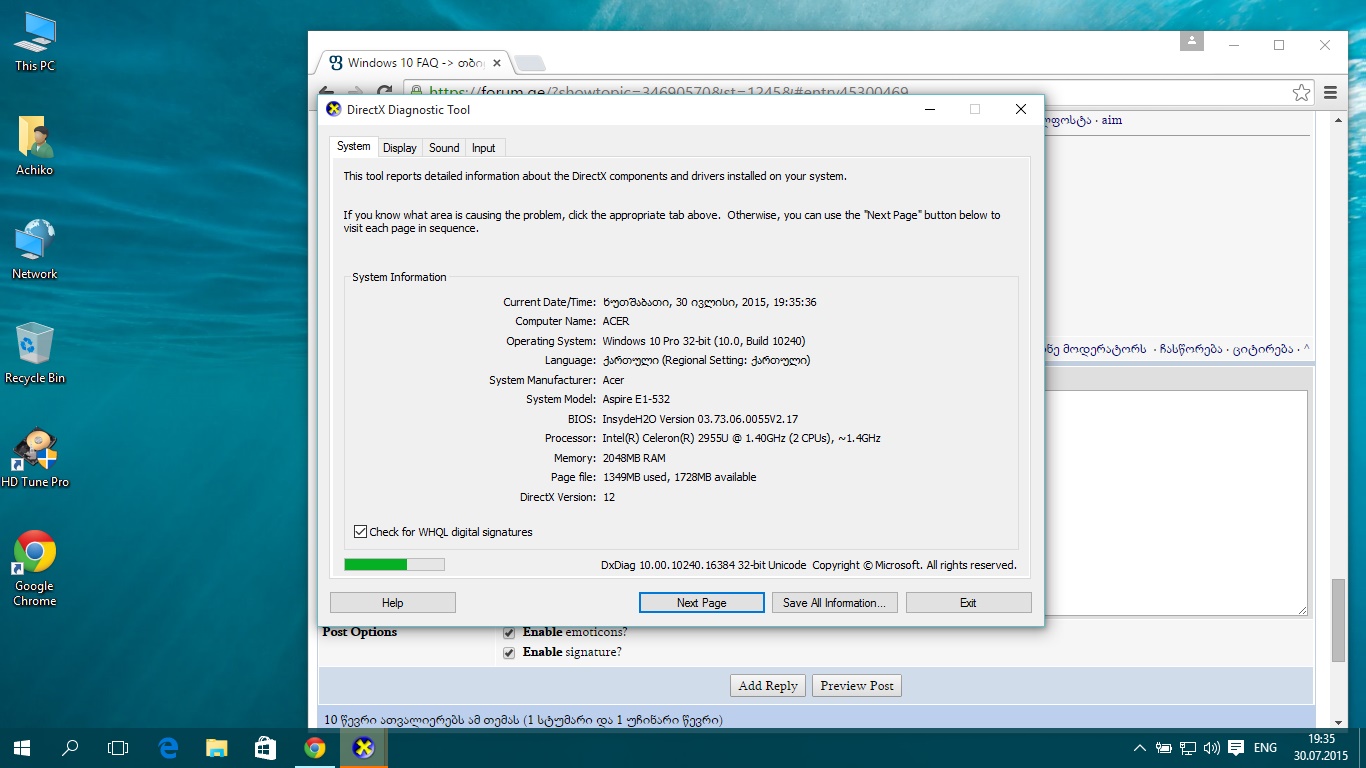Click the battery icon in the tray
The image size is (1366, 768).
[x=1164, y=748]
